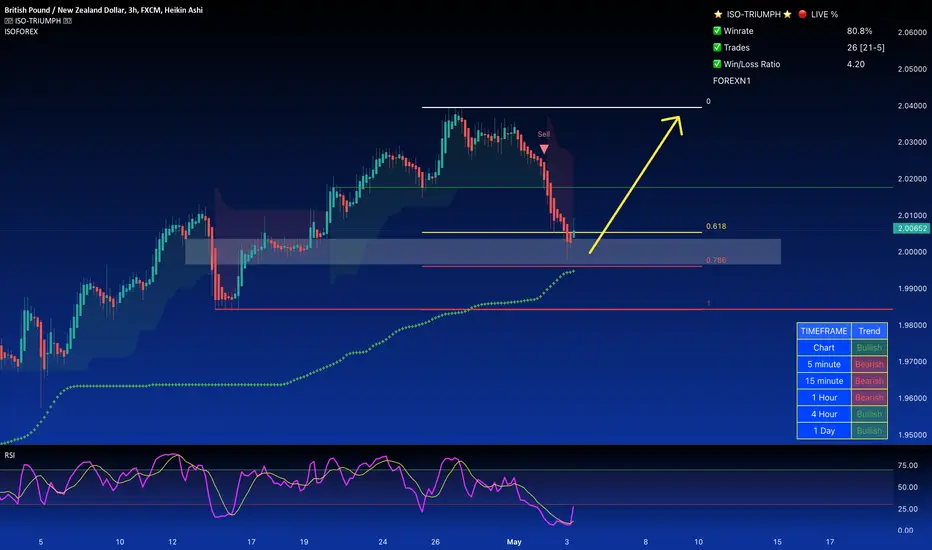This screenshot has width=932, height=550.
Task: Click the 2.02000 price axis label
Action: [912, 179]
